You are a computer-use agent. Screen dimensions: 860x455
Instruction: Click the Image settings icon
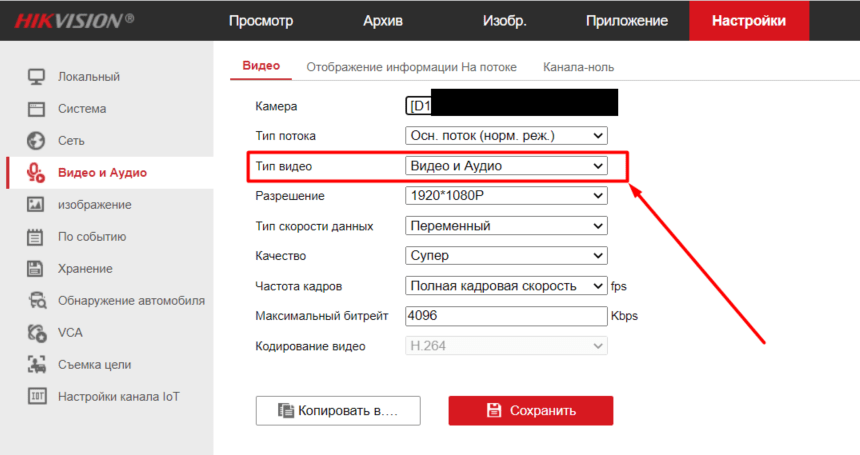coord(37,205)
